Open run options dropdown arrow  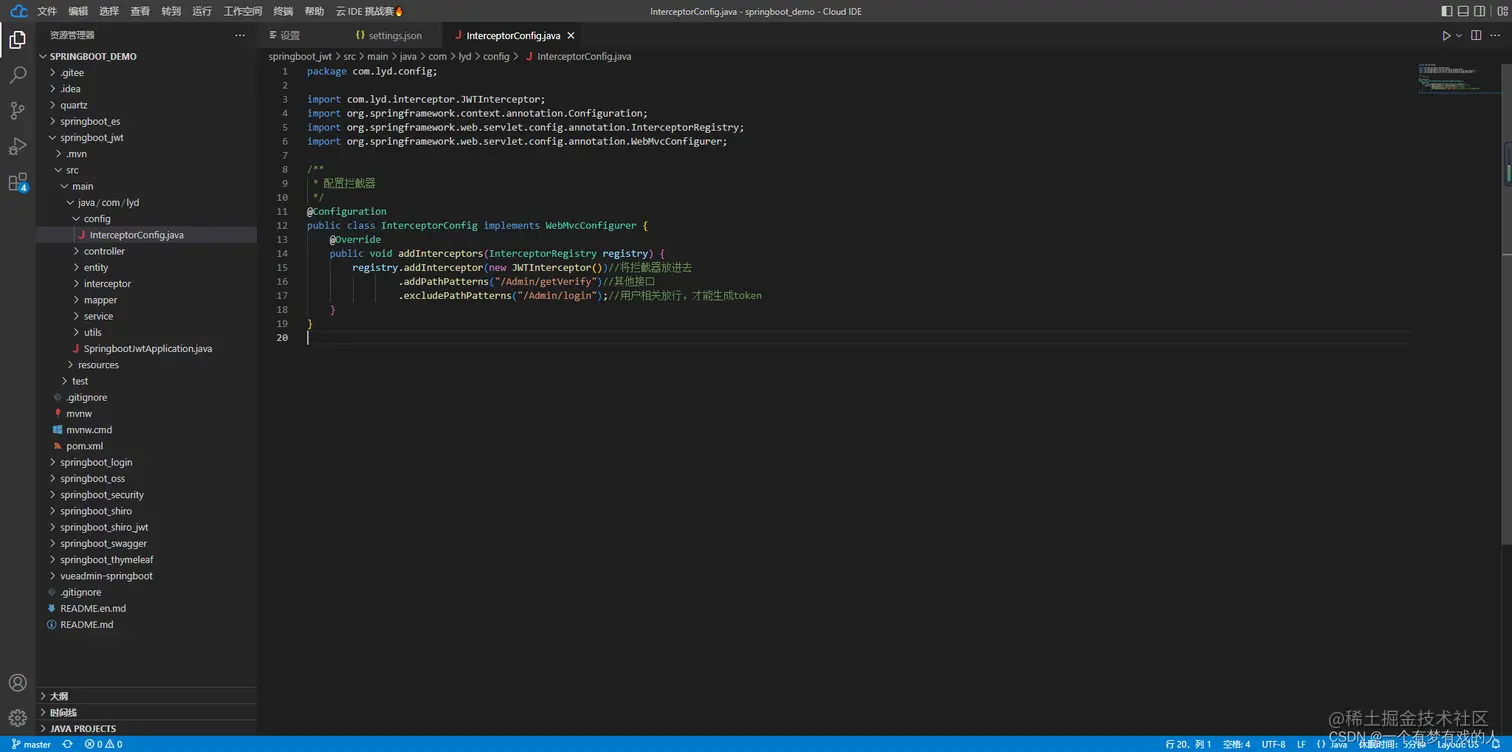click(1459, 35)
